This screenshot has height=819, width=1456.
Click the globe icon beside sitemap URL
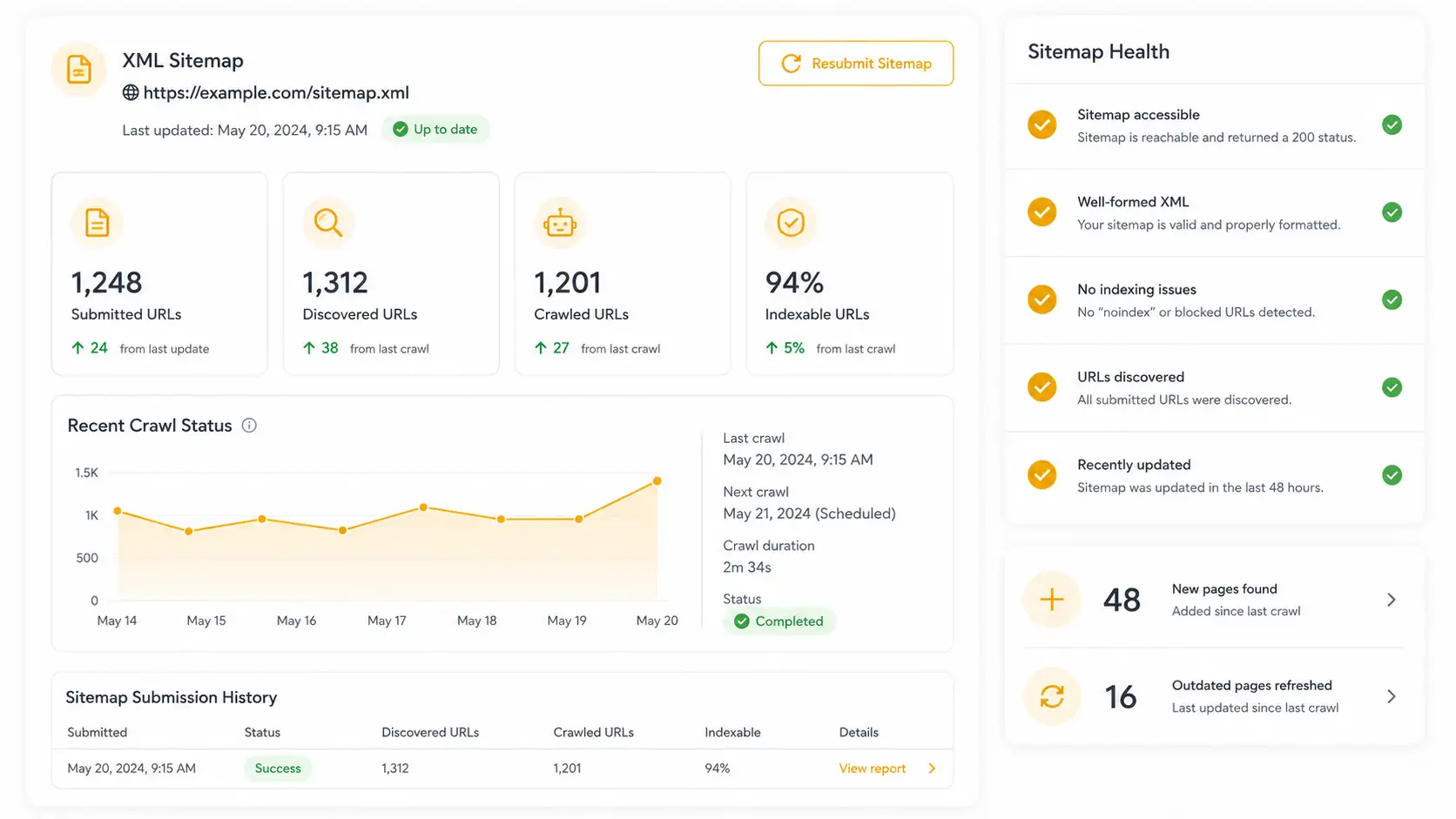[131, 92]
